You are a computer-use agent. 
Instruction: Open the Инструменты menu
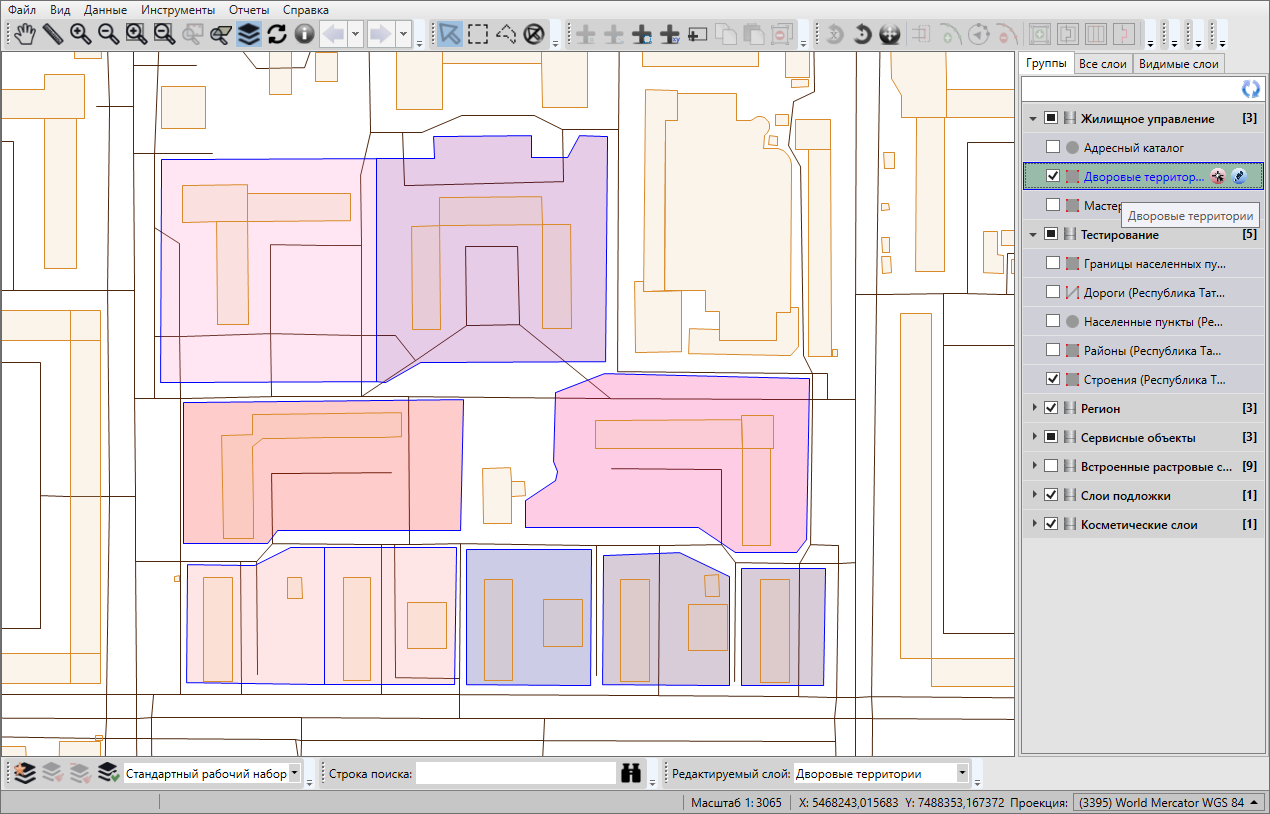click(x=178, y=9)
